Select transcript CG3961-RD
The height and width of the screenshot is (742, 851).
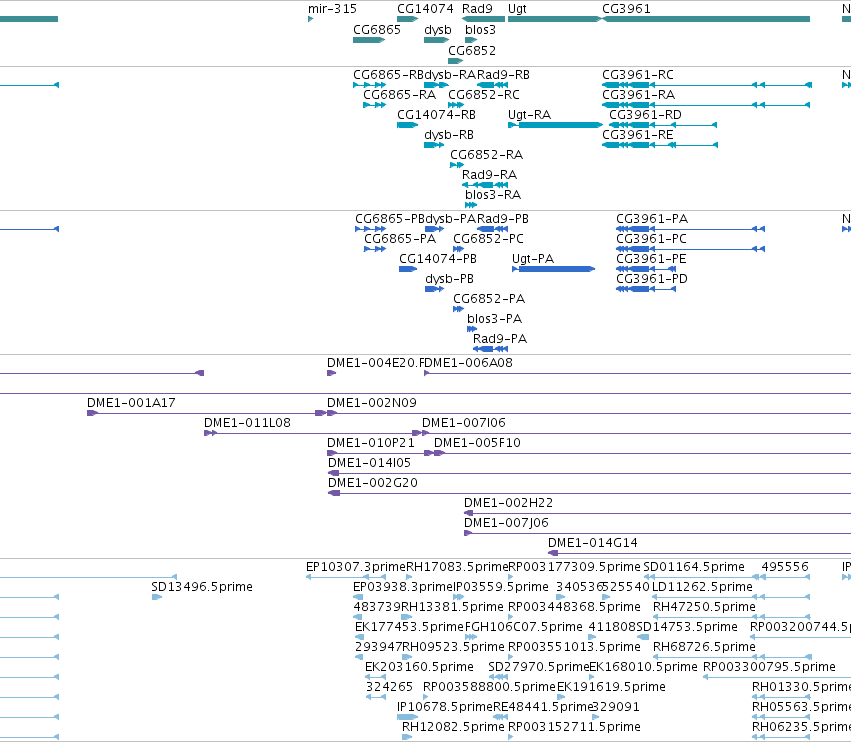pyautogui.click(x=645, y=115)
